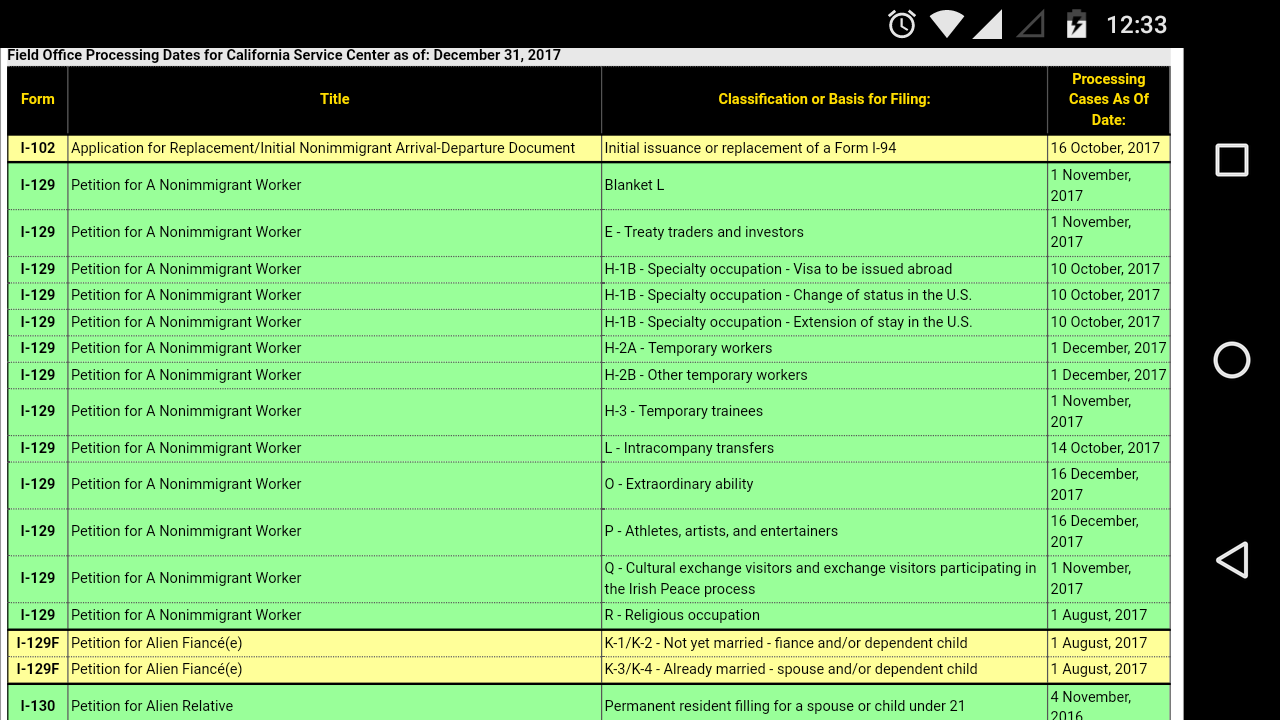Select "1 August, 2017" in K-3/K-4 row

pos(1108,669)
